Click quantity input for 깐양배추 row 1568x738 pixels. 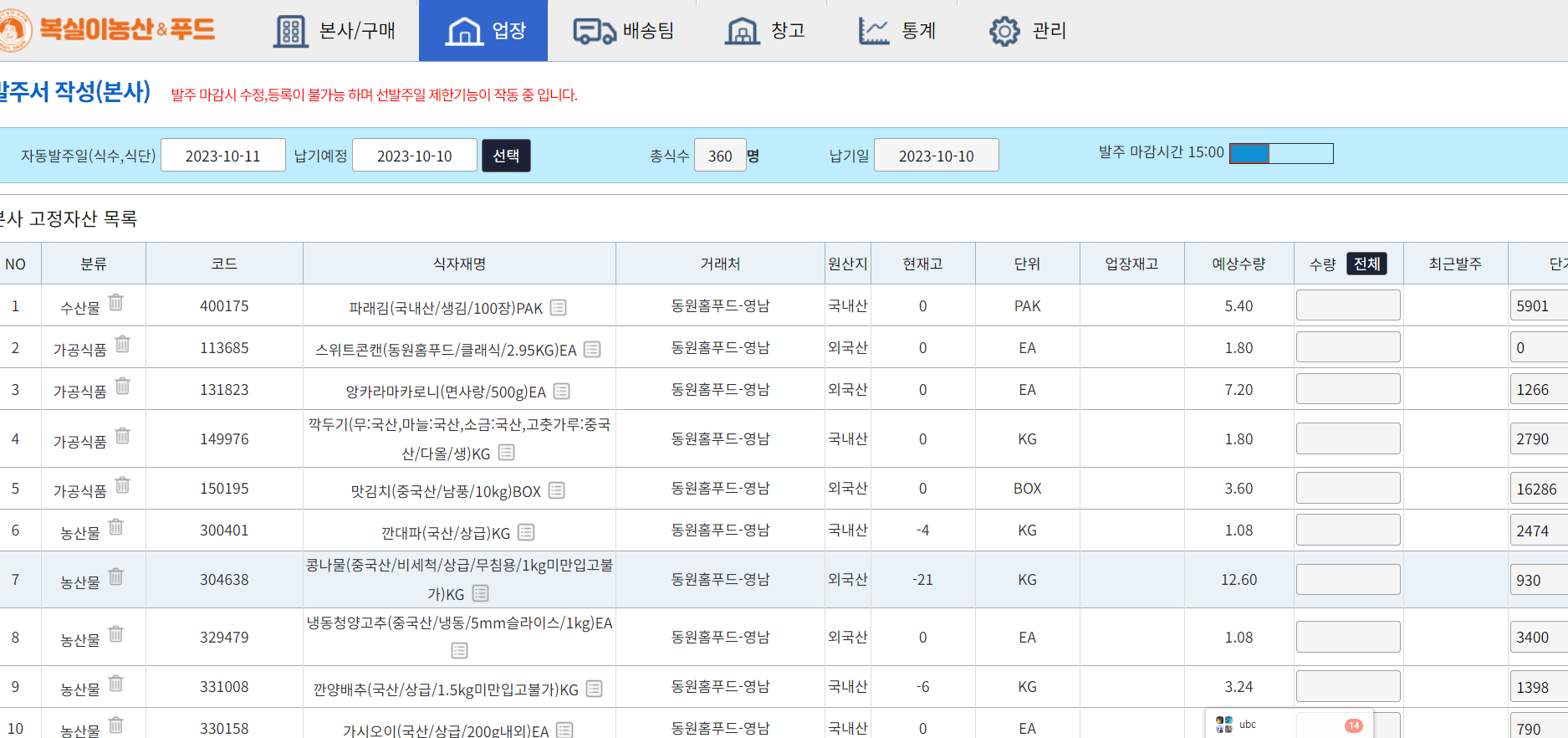click(1348, 686)
